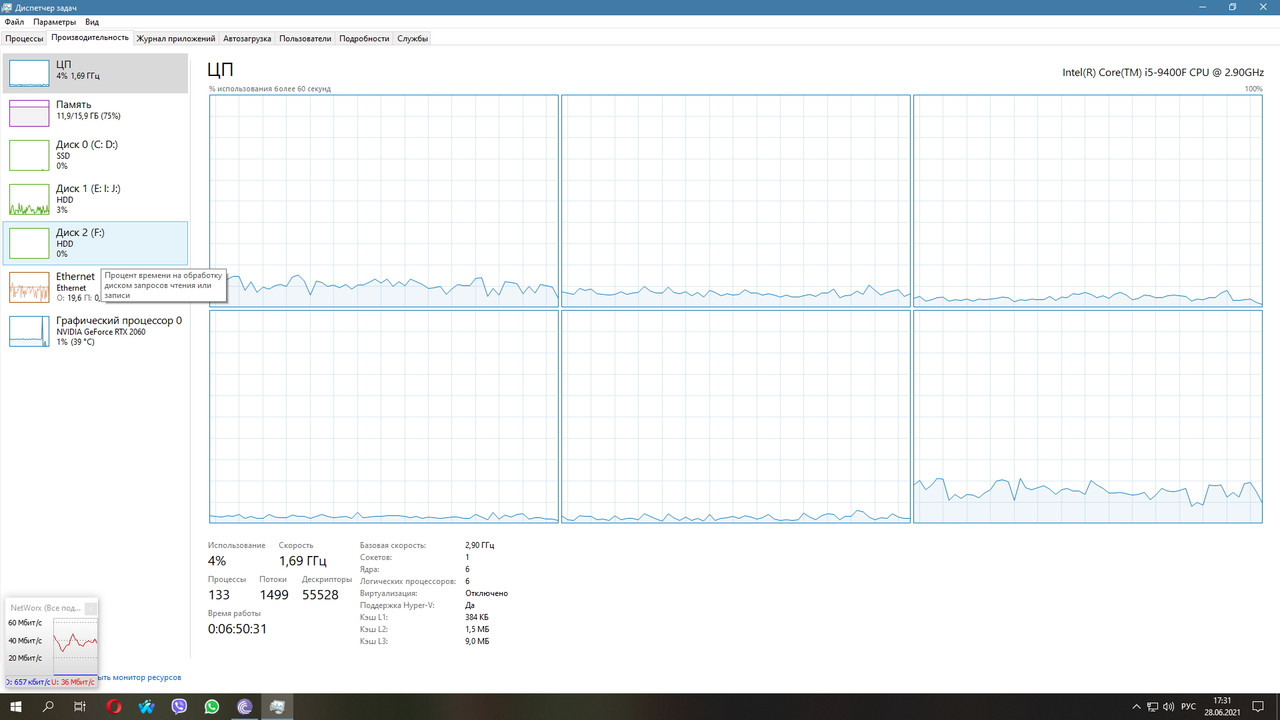Click the processes count 133

pyautogui.click(x=219, y=595)
